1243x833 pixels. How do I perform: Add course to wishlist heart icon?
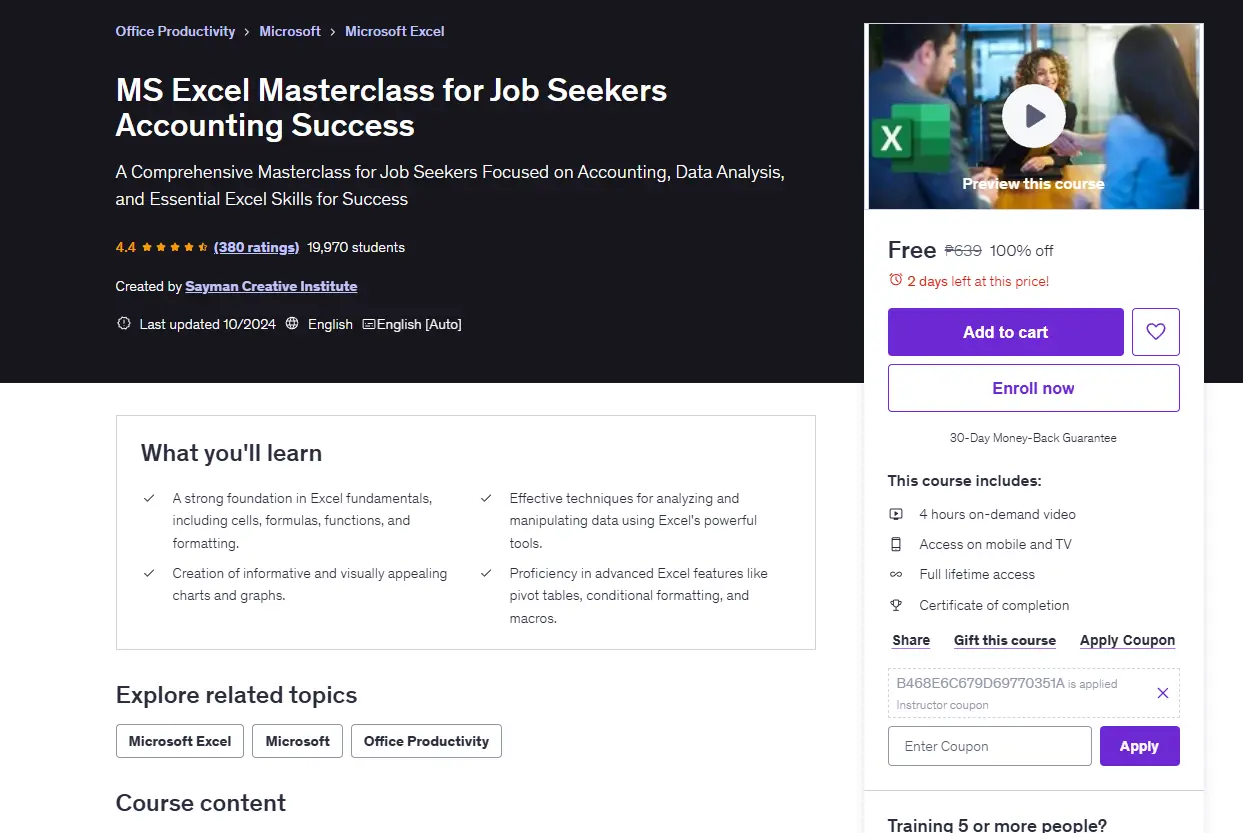click(1156, 332)
